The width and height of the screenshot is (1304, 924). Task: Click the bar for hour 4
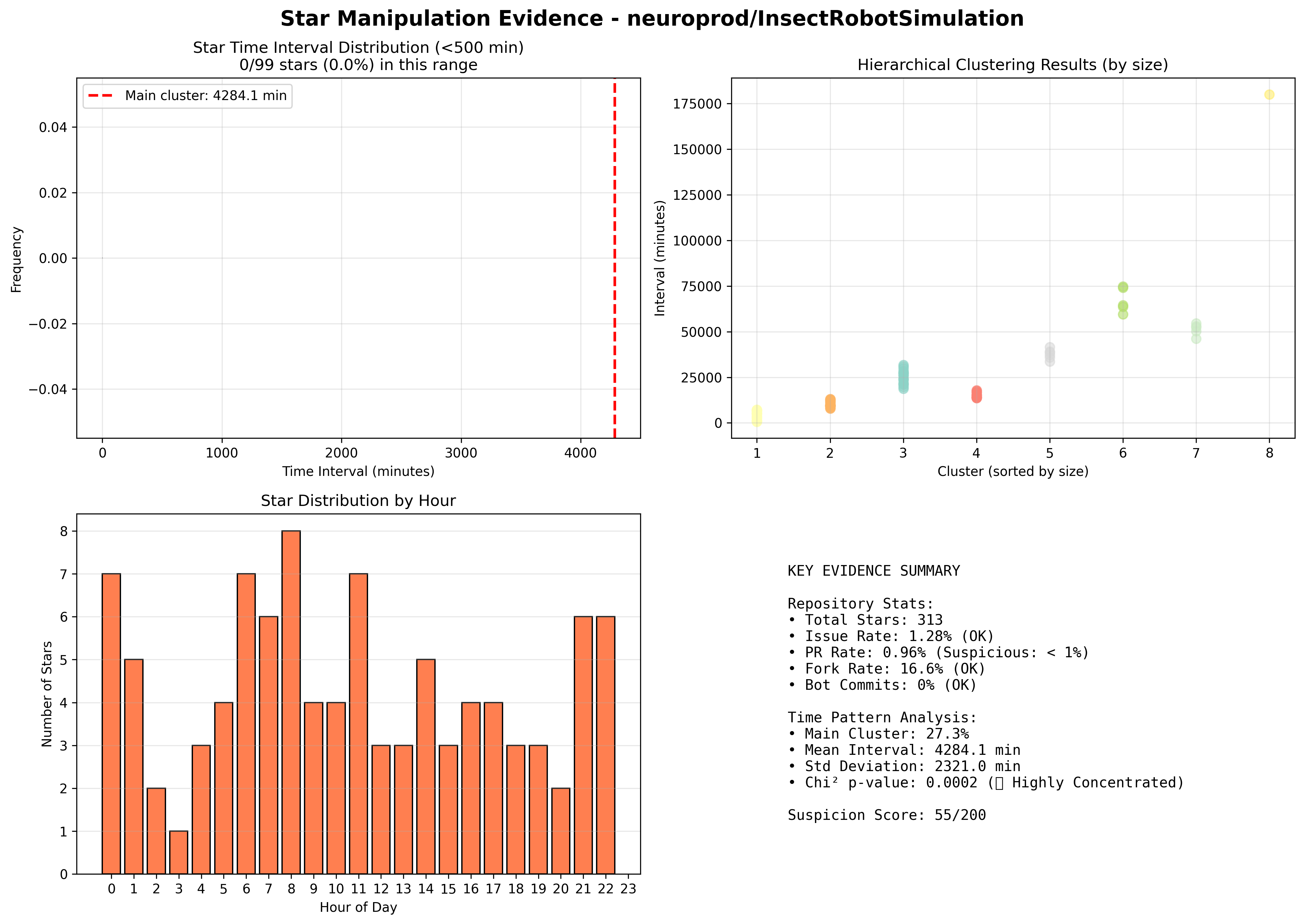[201, 810]
